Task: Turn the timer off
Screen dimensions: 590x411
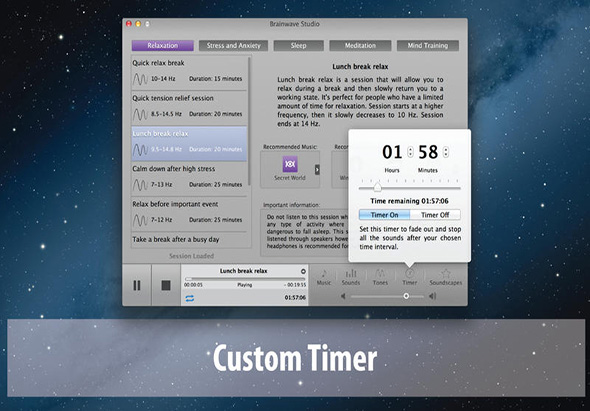Action: coord(435,215)
